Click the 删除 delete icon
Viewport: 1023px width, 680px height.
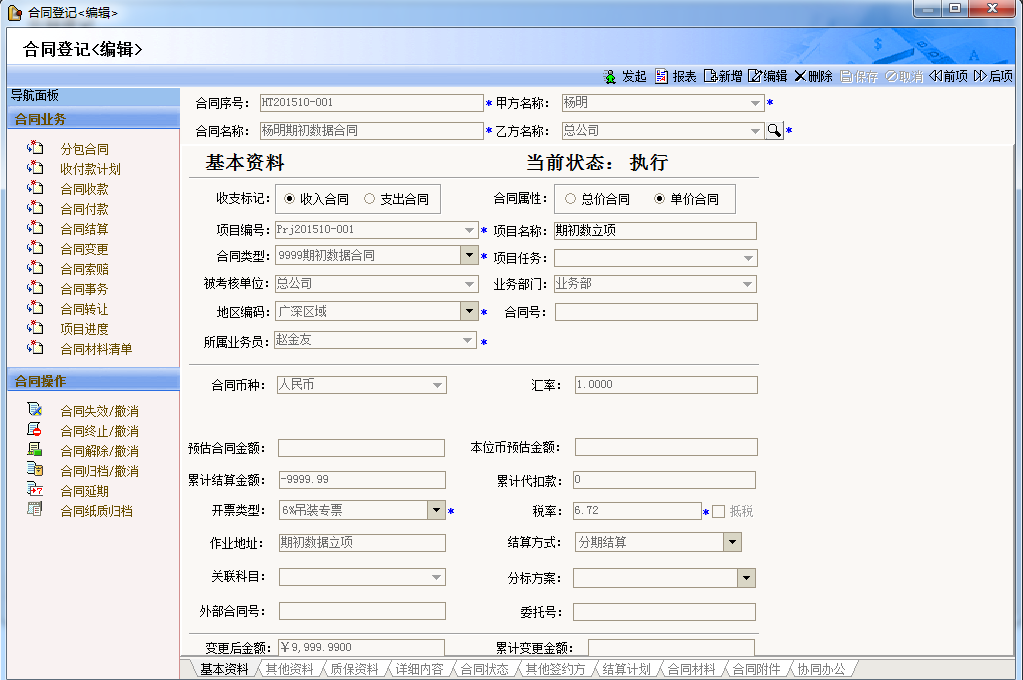click(800, 77)
